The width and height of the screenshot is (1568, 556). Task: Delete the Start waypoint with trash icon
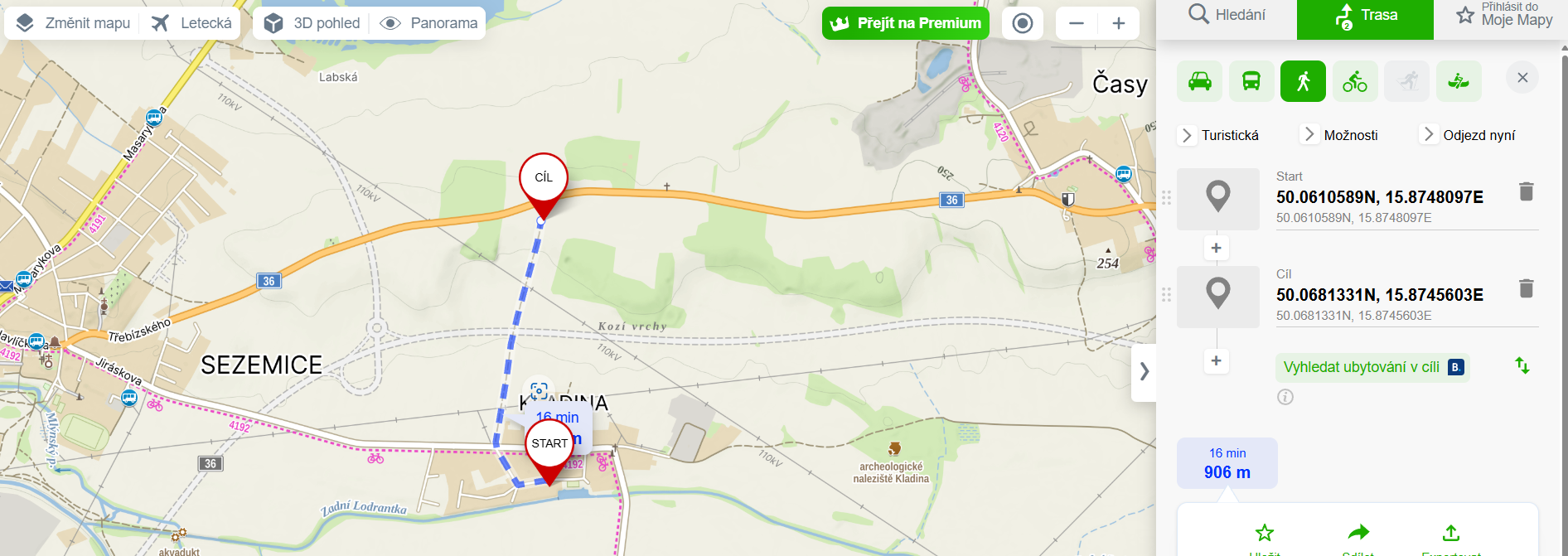pyautogui.click(x=1527, y=191)
